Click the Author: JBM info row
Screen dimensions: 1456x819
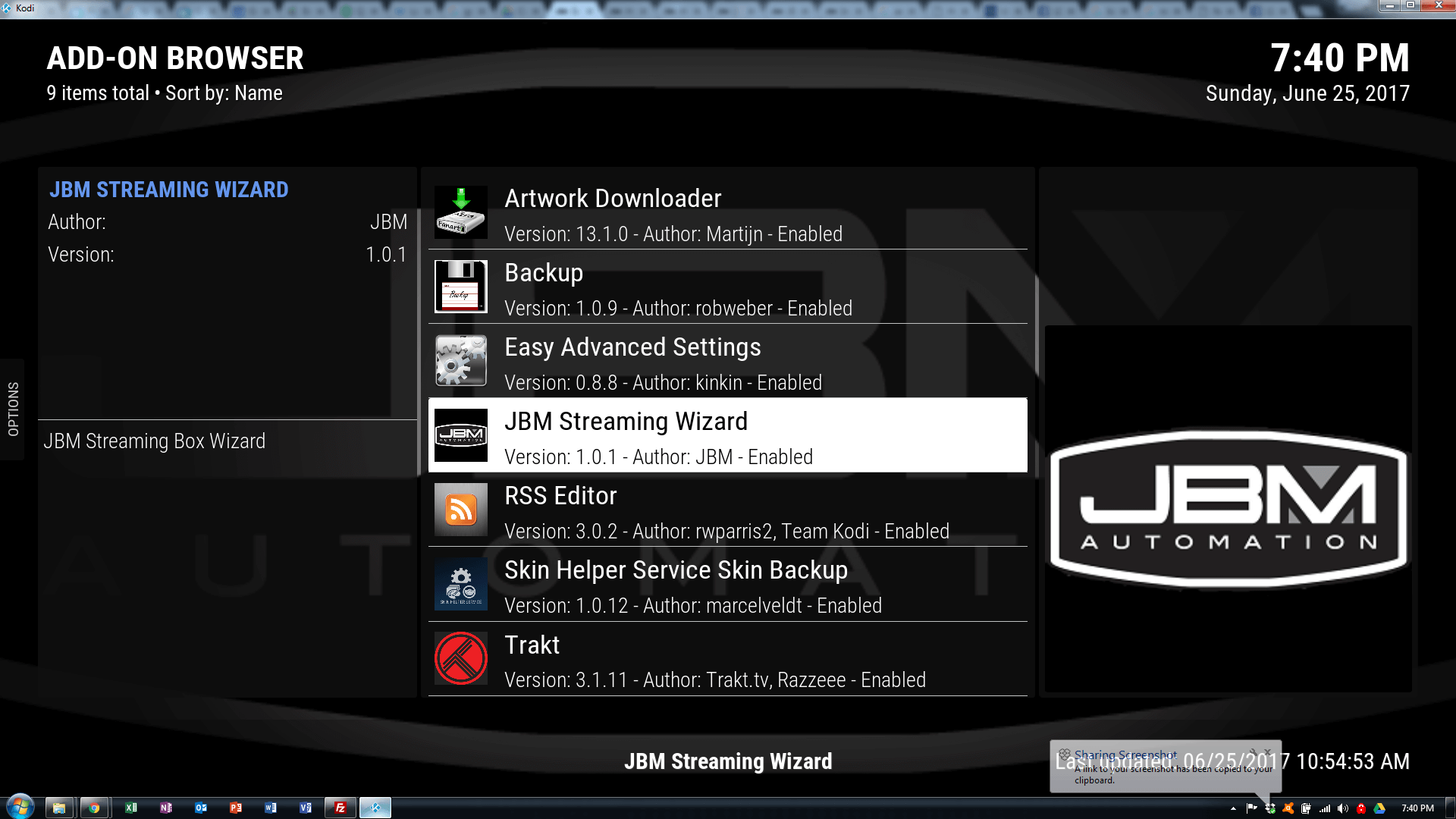click(227, 222)
